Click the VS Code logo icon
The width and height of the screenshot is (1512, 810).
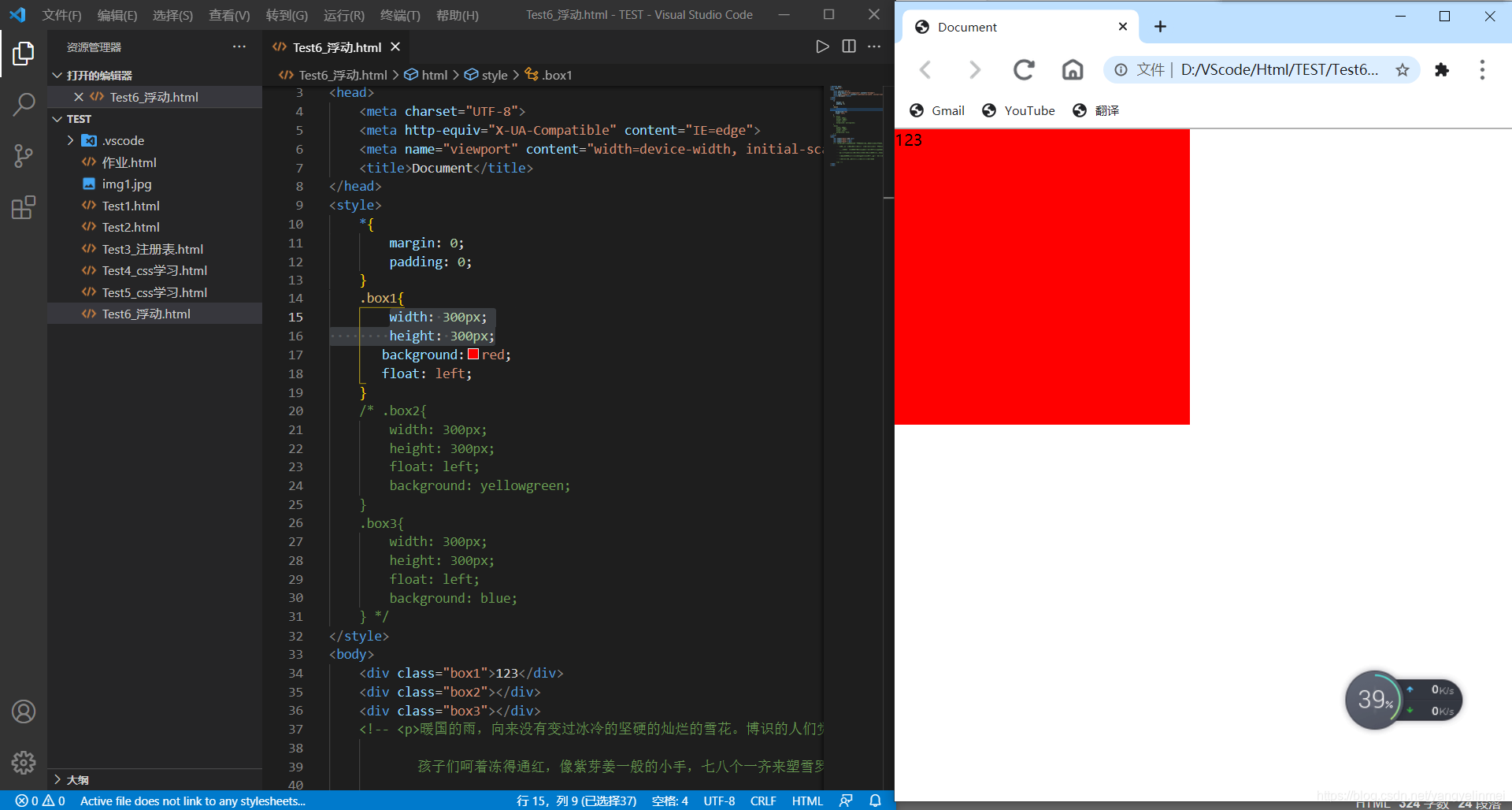(17, 14)
